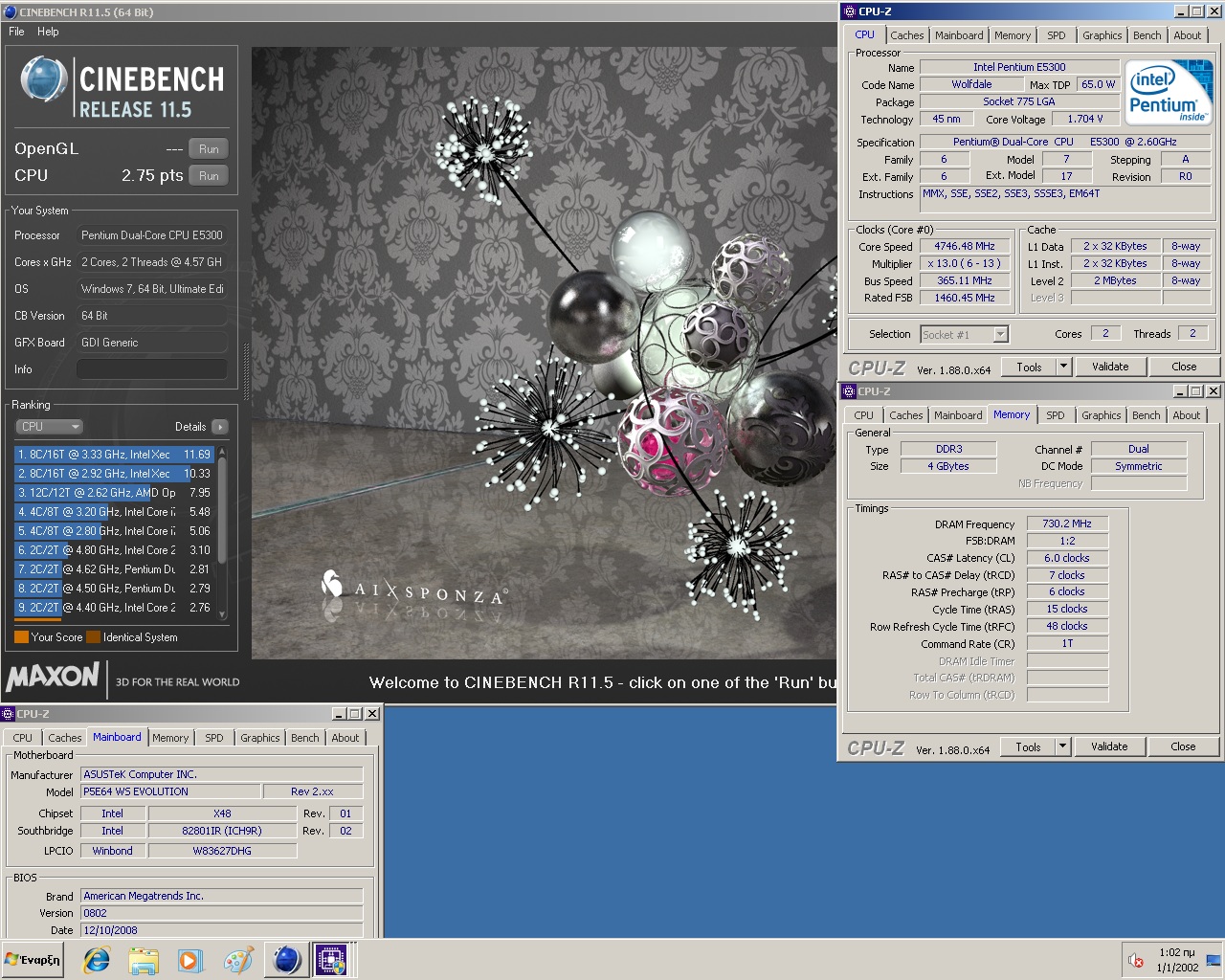1225x980 pixels.
Task: Click the Cinebench sphere logo
Action: tap(44, 79)
